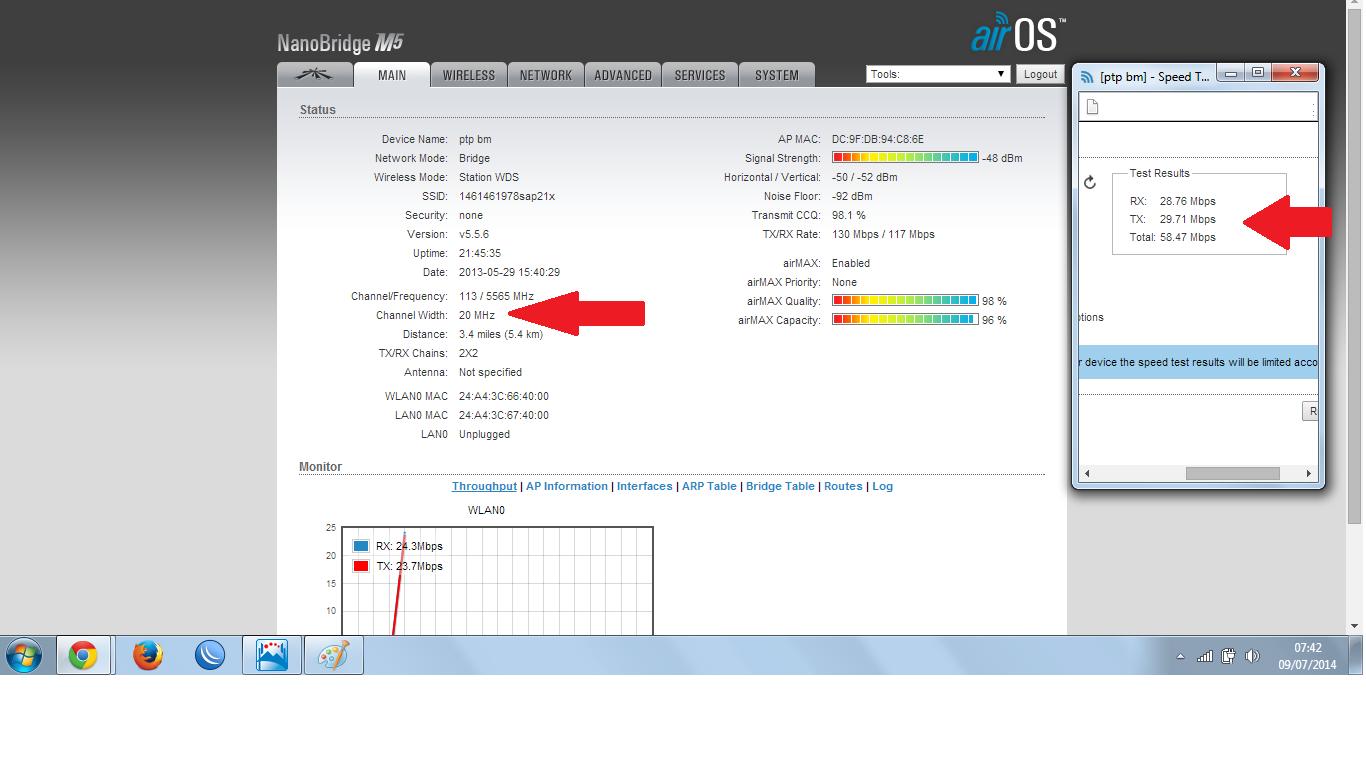Open the Tools dropdown
The height and width of the screenshot is (768, 1366).
click(x=939, y=74)
